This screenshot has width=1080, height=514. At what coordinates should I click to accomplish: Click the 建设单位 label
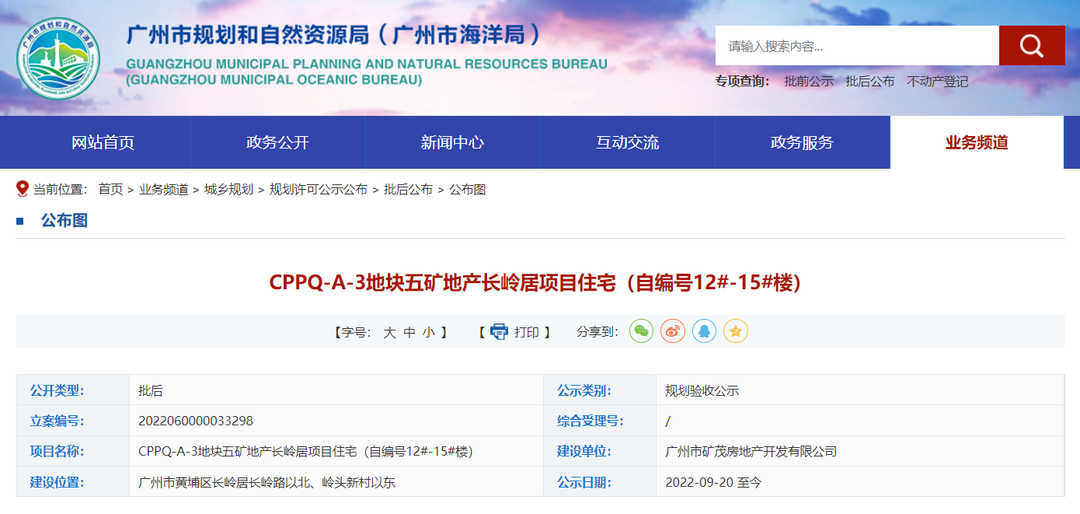[x=584, y=451]
